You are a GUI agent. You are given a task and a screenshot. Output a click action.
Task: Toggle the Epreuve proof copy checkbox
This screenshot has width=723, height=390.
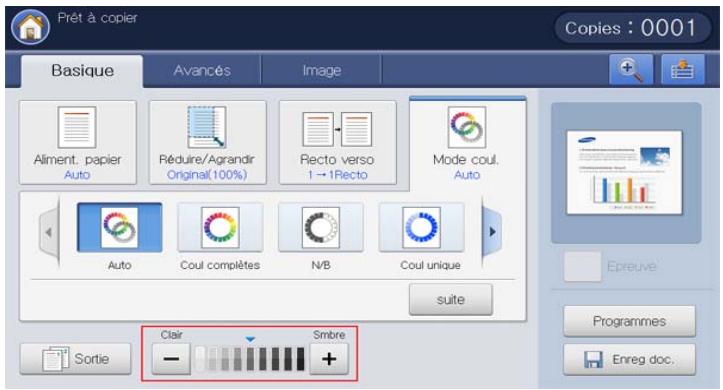click(x=583, y=266)
